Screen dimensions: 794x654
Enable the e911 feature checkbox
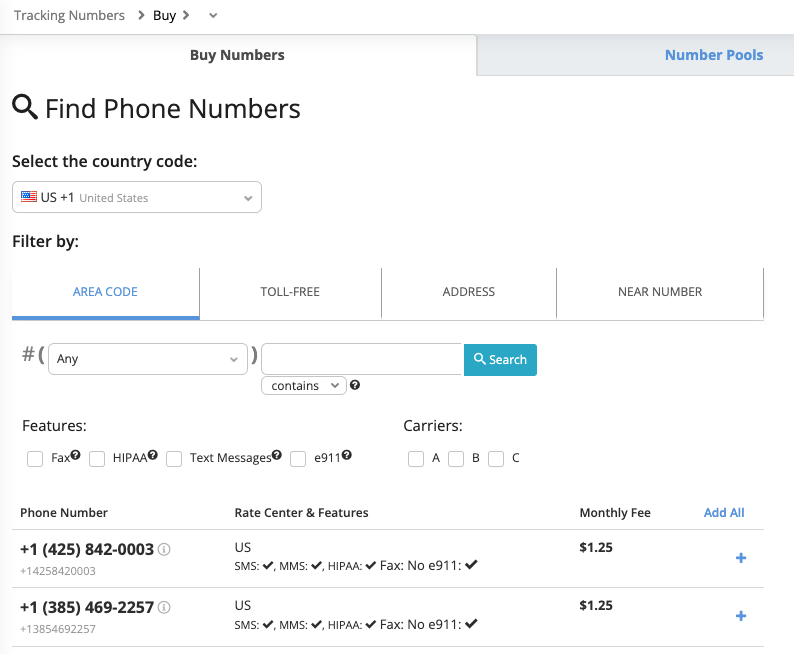(298, 459)
